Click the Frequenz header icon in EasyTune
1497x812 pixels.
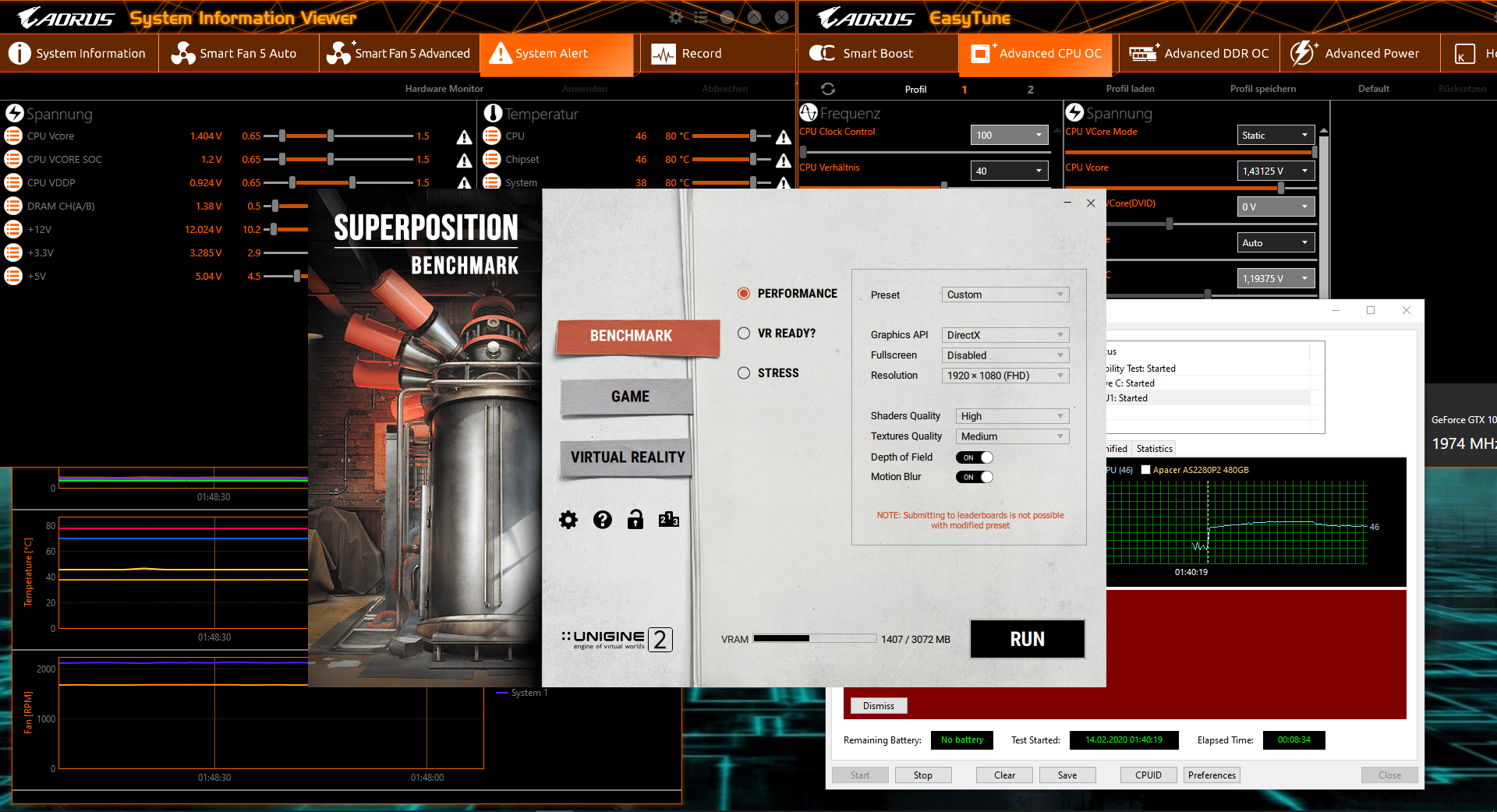coord(809,112)
